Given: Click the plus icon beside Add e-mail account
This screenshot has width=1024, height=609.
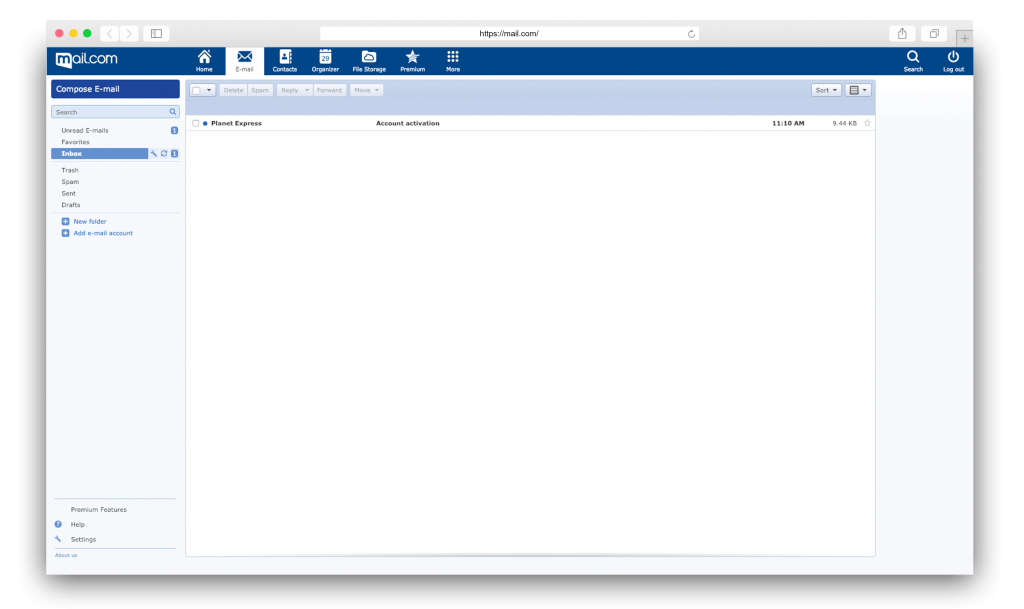Looking at the screenshot, I should (x=65, y=233).
